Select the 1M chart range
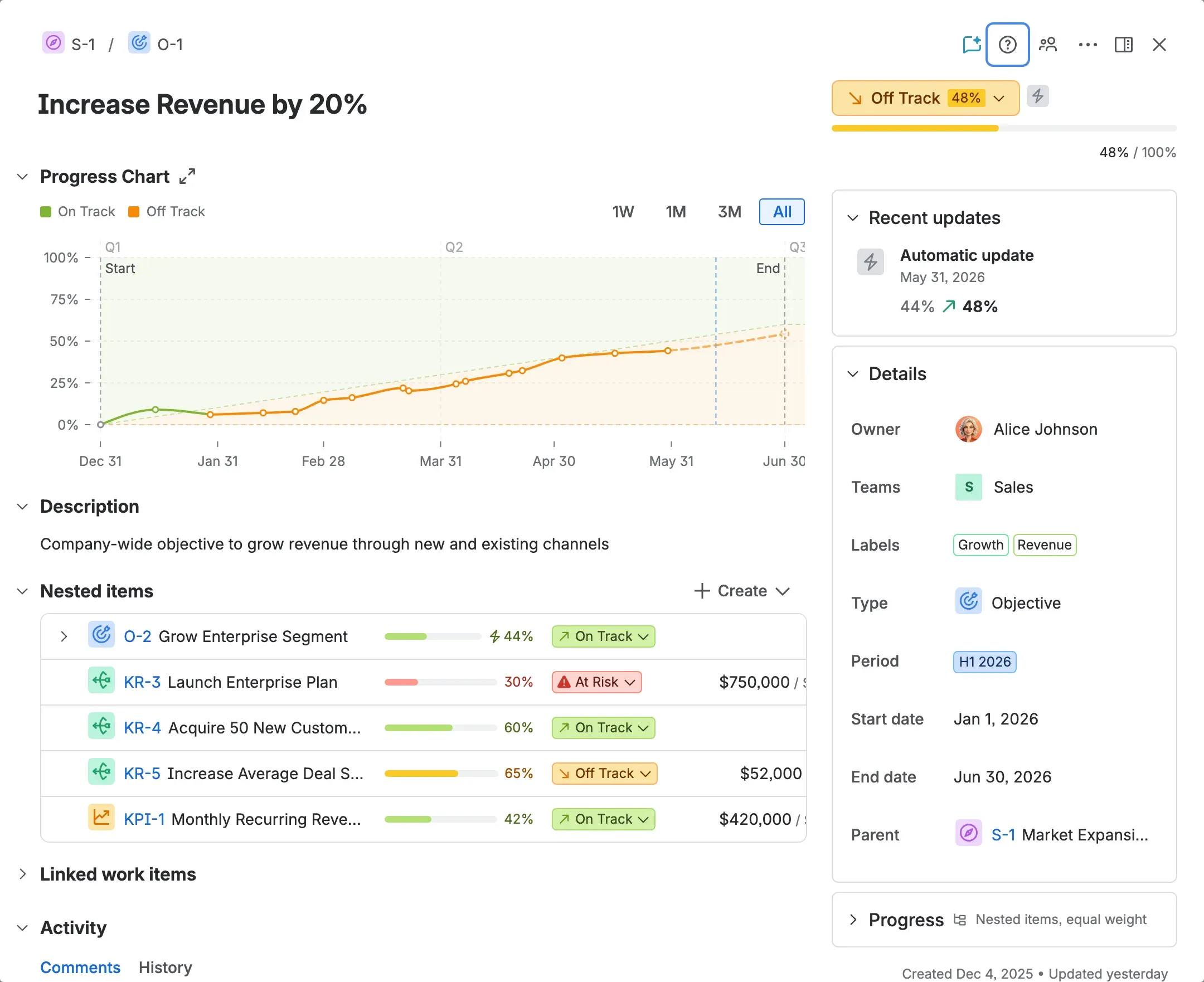 pyautogui.click(x=676, y=212)
